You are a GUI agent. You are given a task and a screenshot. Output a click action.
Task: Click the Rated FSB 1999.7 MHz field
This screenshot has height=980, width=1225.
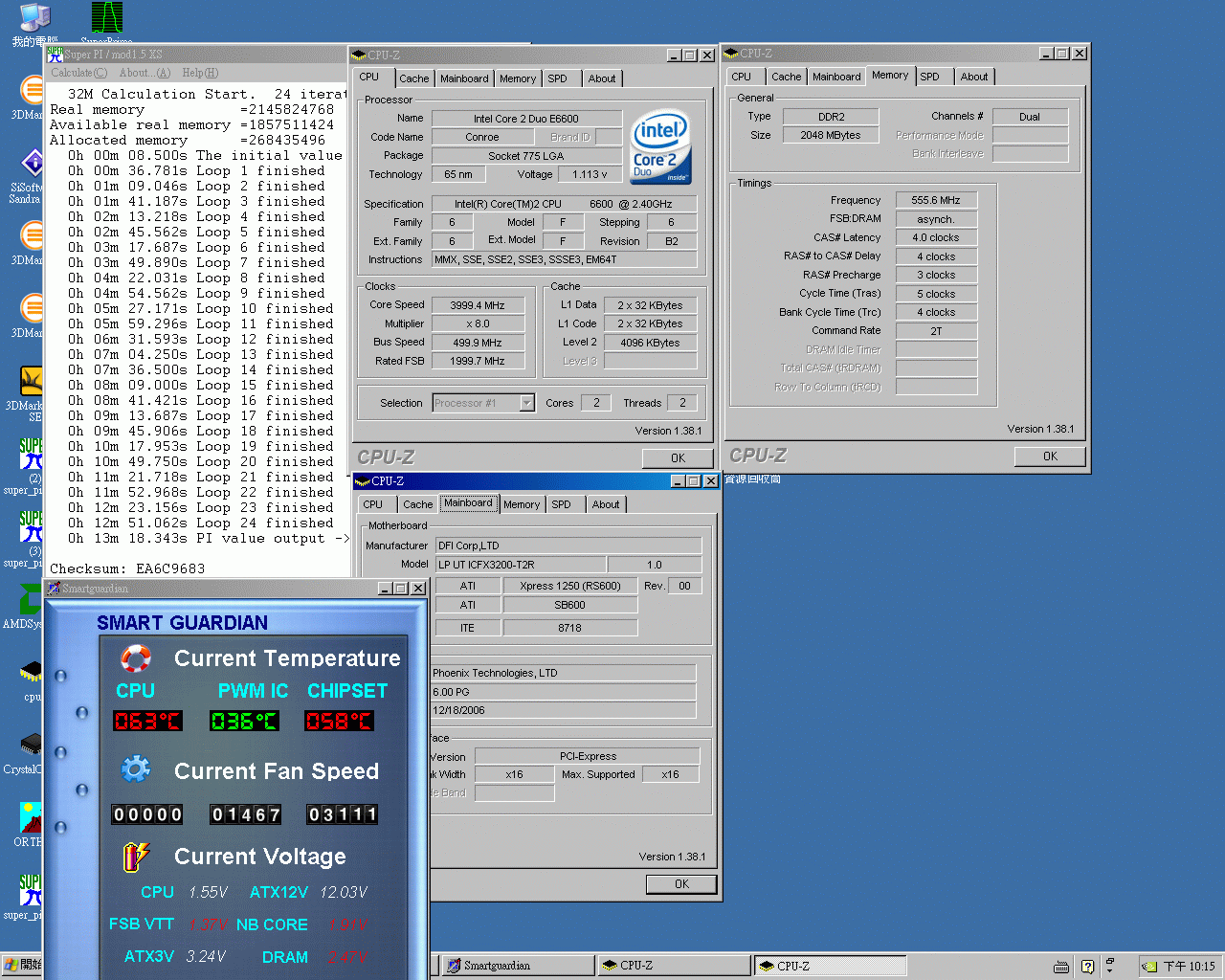point(478,361)
